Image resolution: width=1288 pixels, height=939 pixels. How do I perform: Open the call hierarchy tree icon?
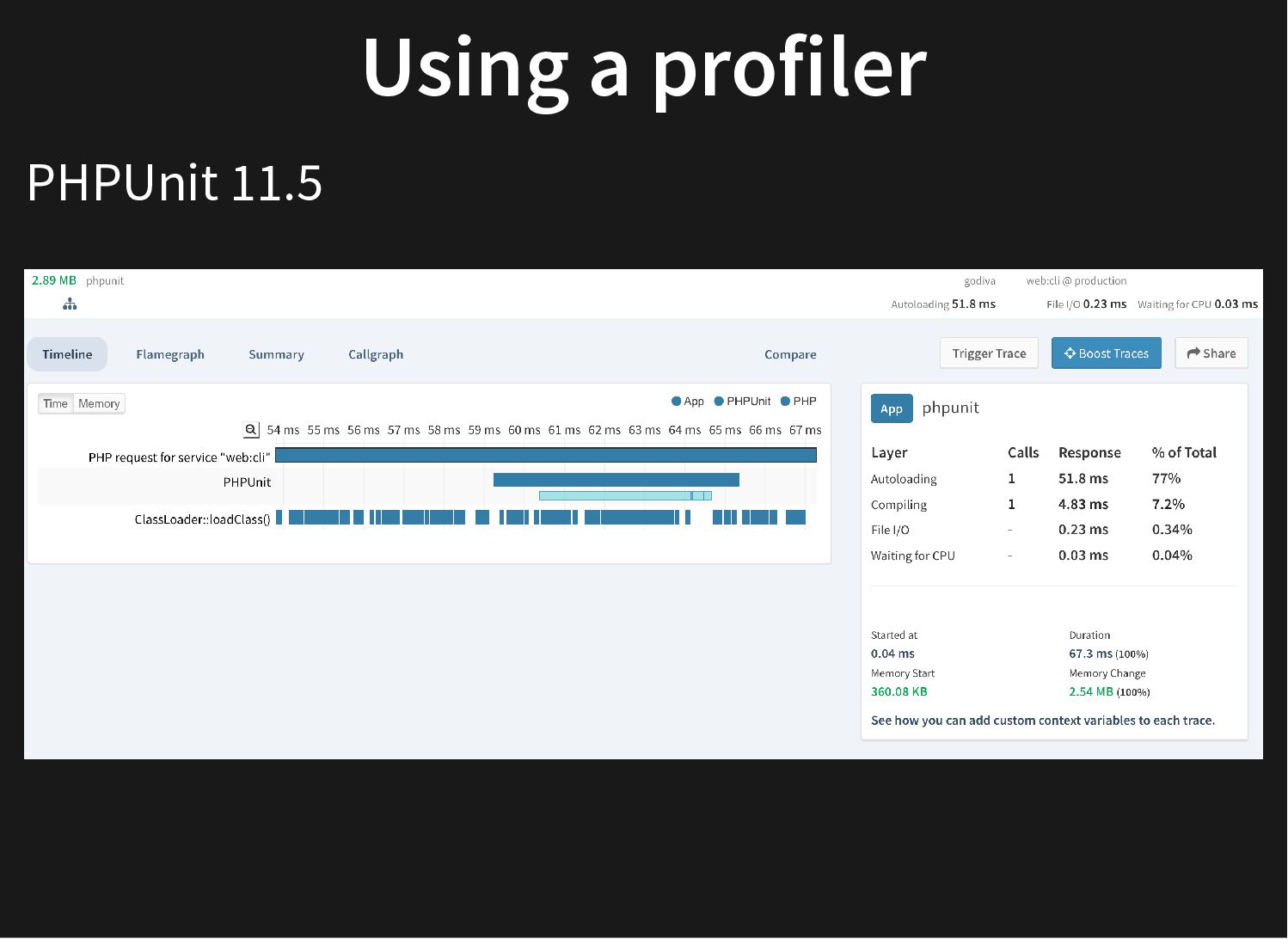click(70, 304)
